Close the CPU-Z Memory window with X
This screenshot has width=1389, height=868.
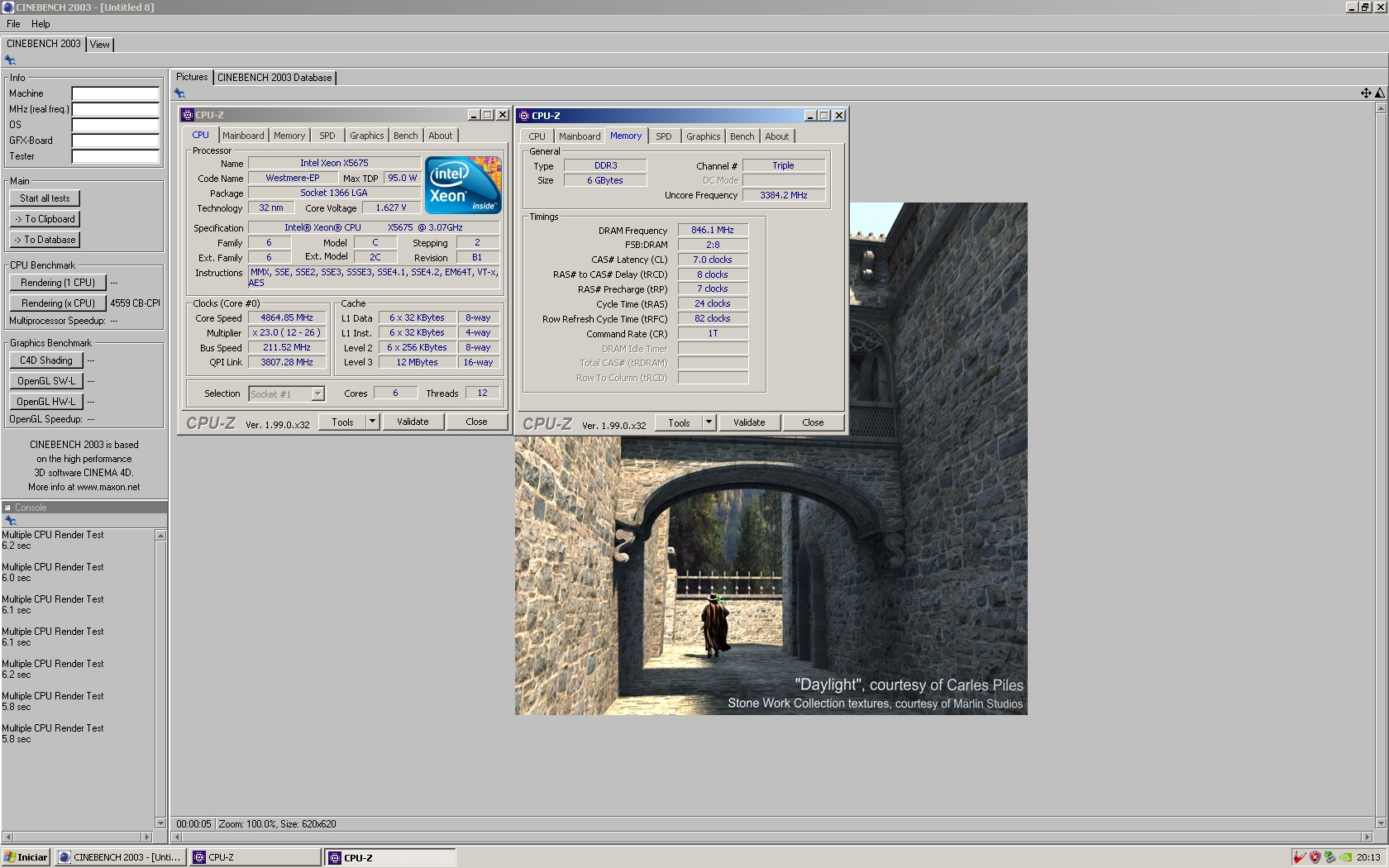point(839,116)
